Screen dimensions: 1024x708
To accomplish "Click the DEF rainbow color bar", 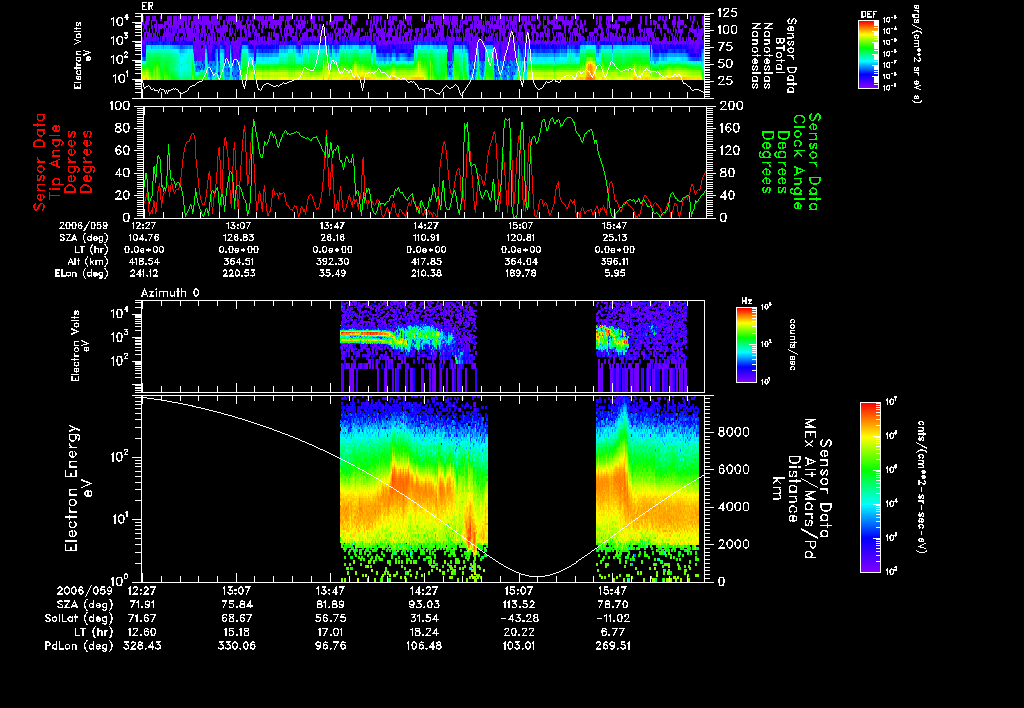I will tap(868, 54).
